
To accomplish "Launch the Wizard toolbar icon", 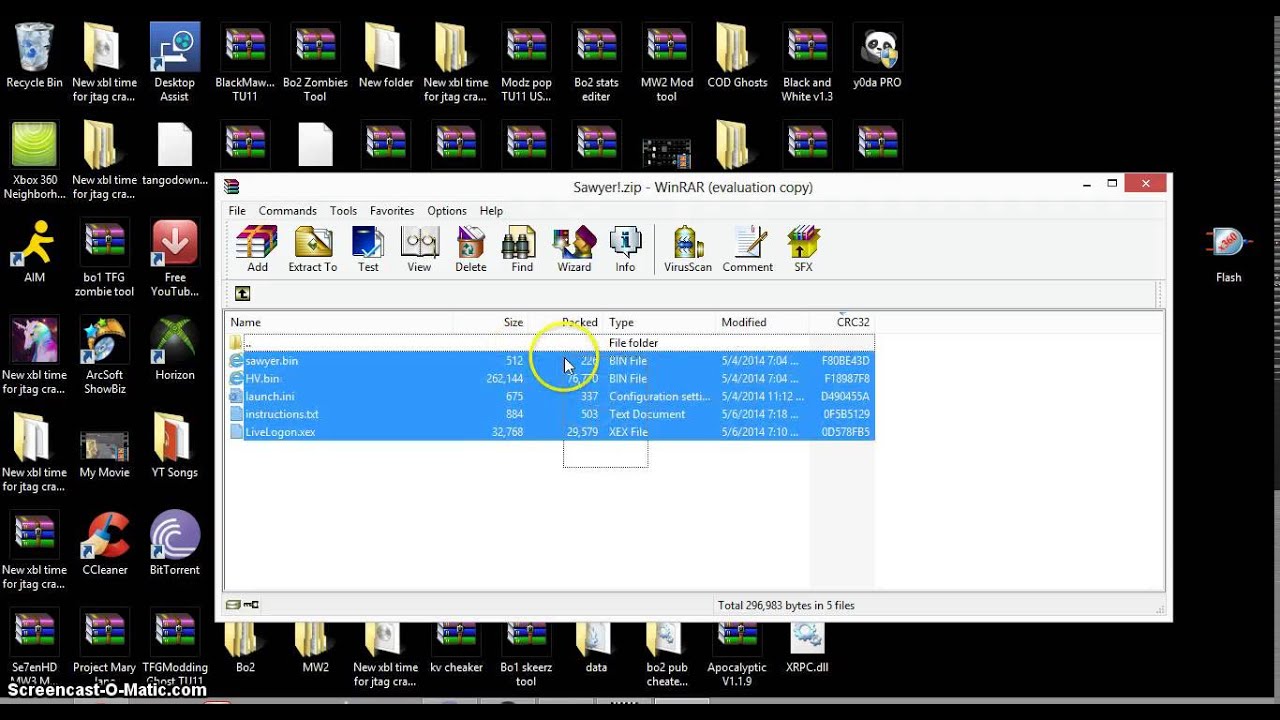I will click(574, 249).
